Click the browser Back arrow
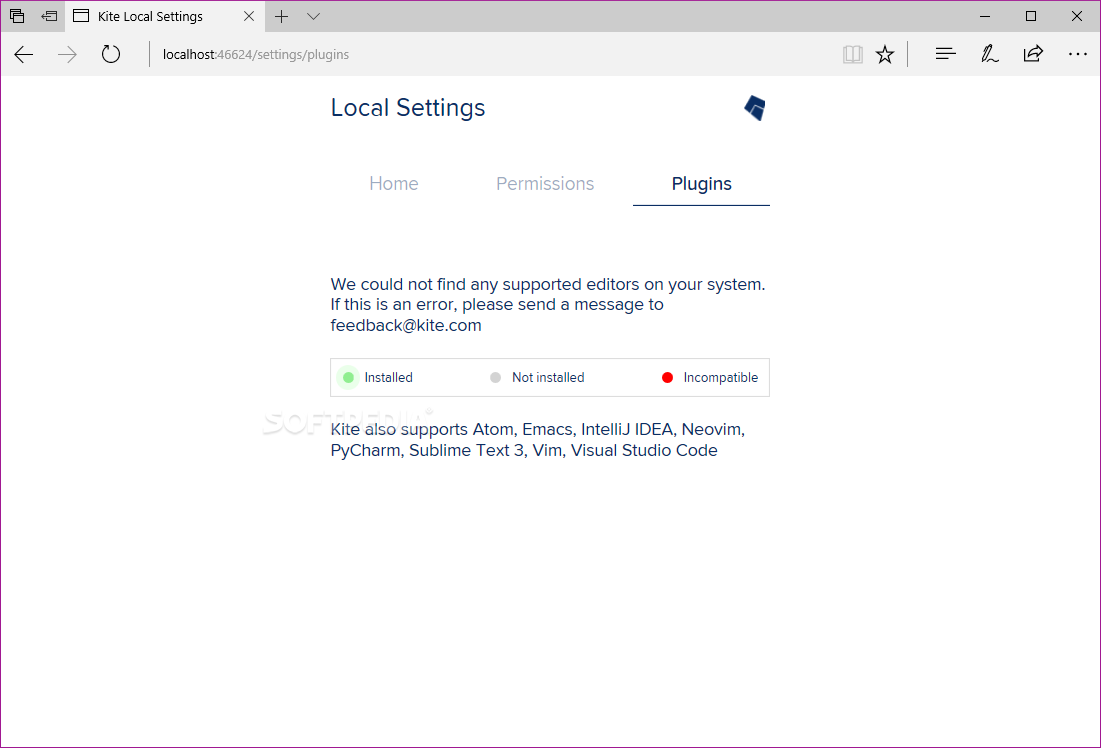Screen dimensions: 1101x748 pos(24,55)
